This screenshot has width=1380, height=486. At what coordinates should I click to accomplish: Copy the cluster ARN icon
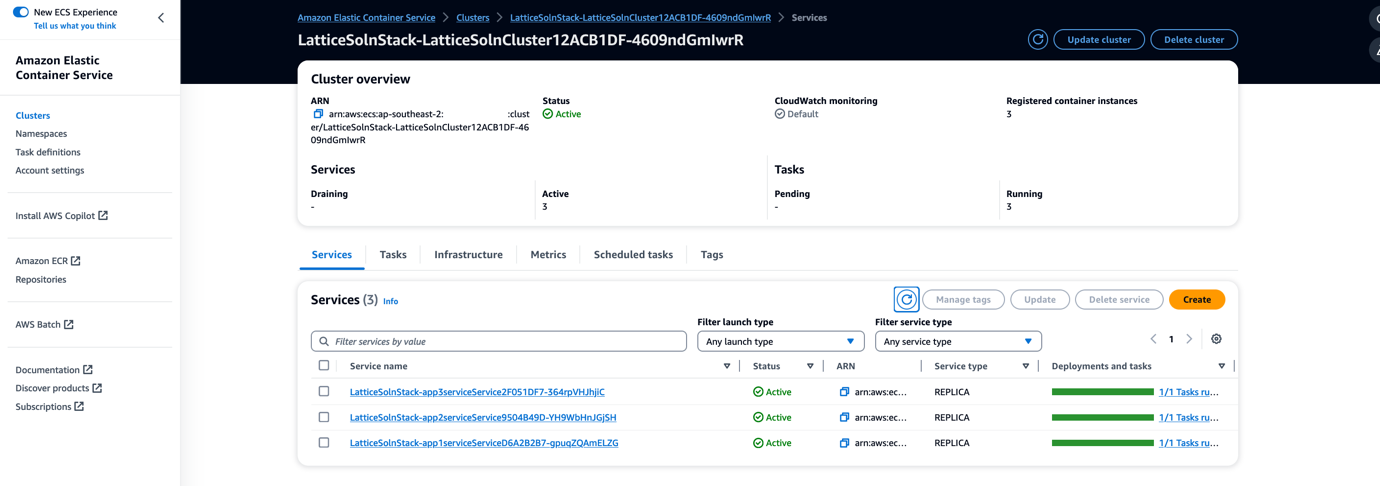point(318,114)
